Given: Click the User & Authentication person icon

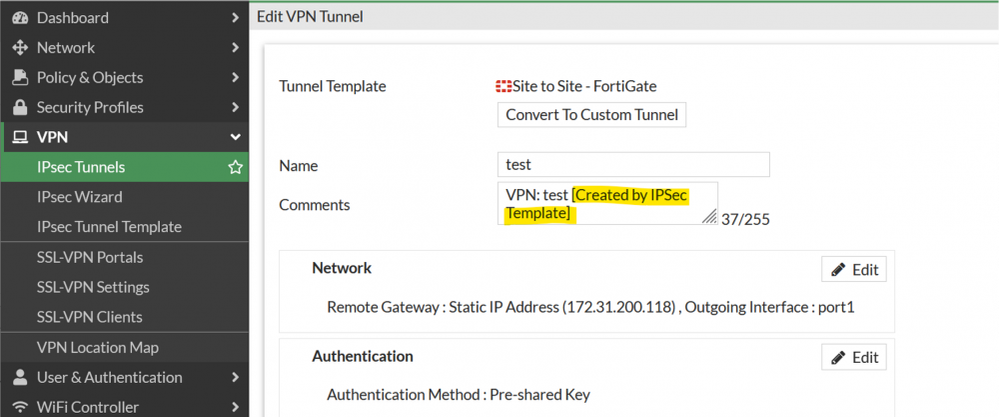Looking at the screenshot, I should point(19,377).
